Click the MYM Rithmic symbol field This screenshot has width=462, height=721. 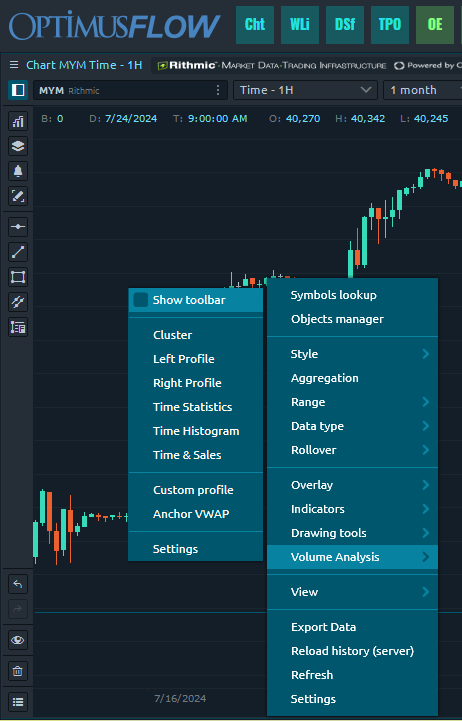click(x=131, y=90)
